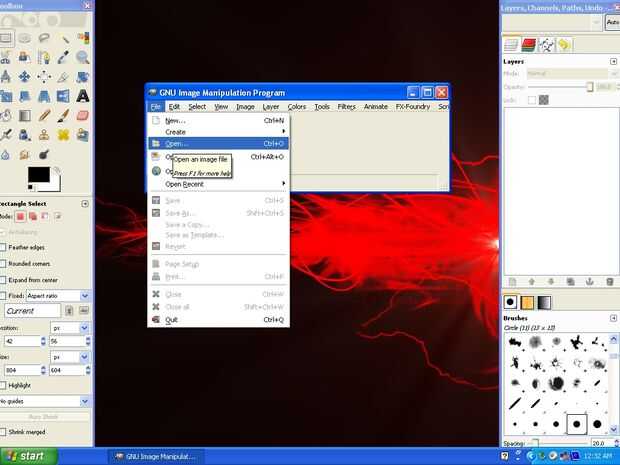
Task: Select the Rectangle Select tool
Action: click(6, 38)
